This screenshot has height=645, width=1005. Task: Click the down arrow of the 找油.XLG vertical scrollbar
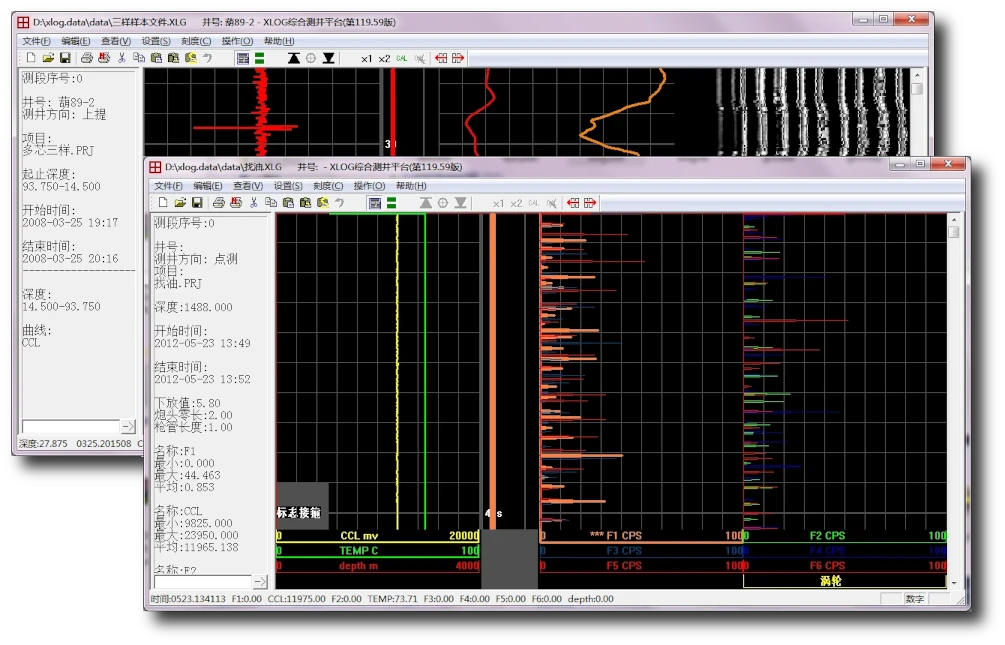pos(954,582)
